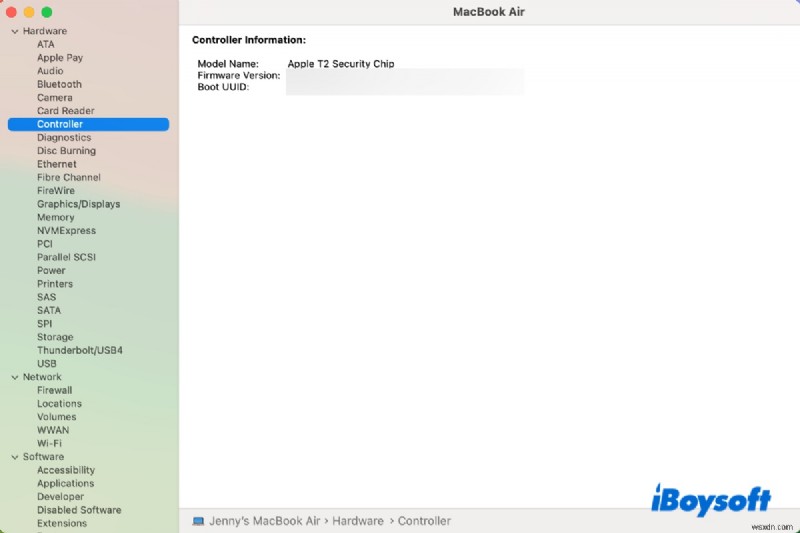Screen dimensions: 800x533
Task: Minimize the window with yellow button
Action: 29,12
